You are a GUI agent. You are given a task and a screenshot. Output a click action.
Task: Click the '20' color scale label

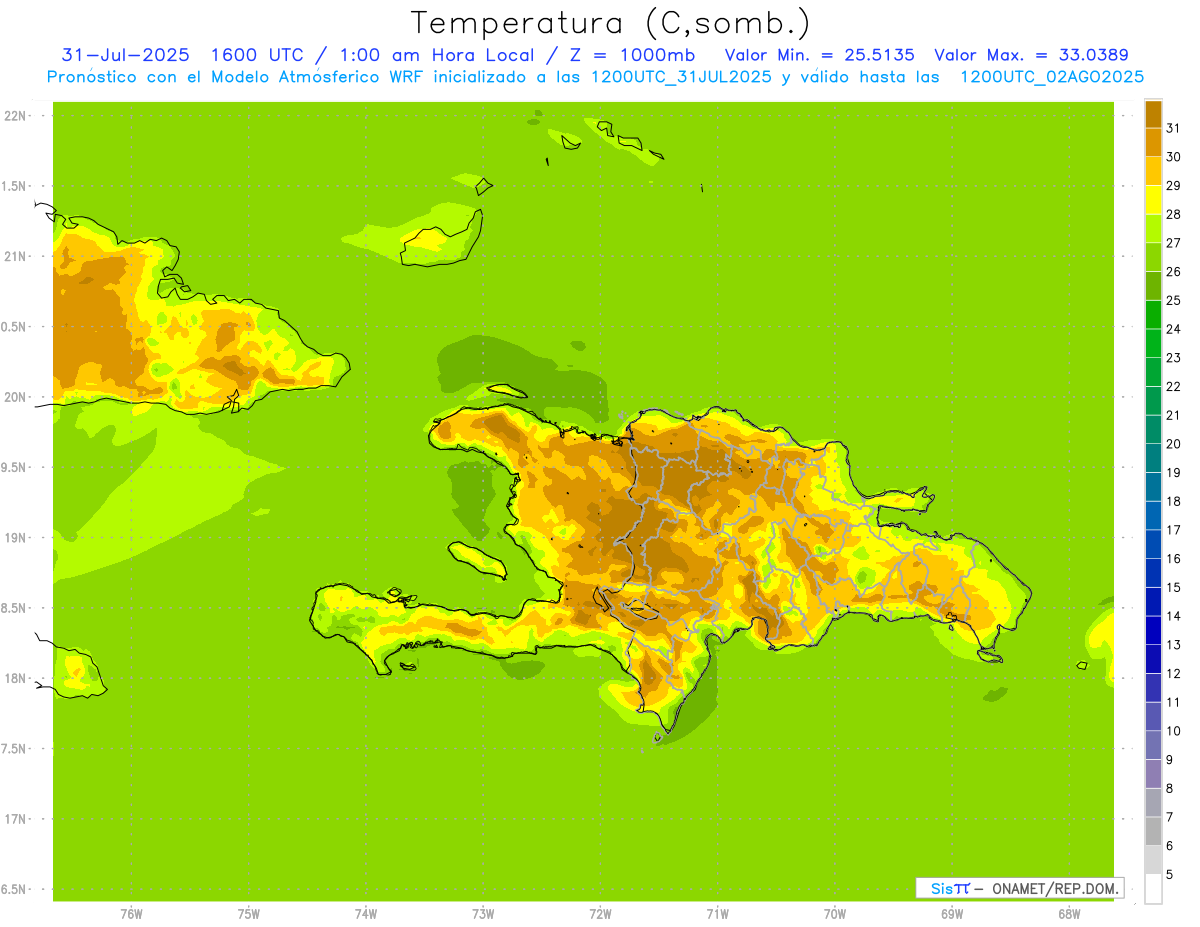(x=1173, y=444)
